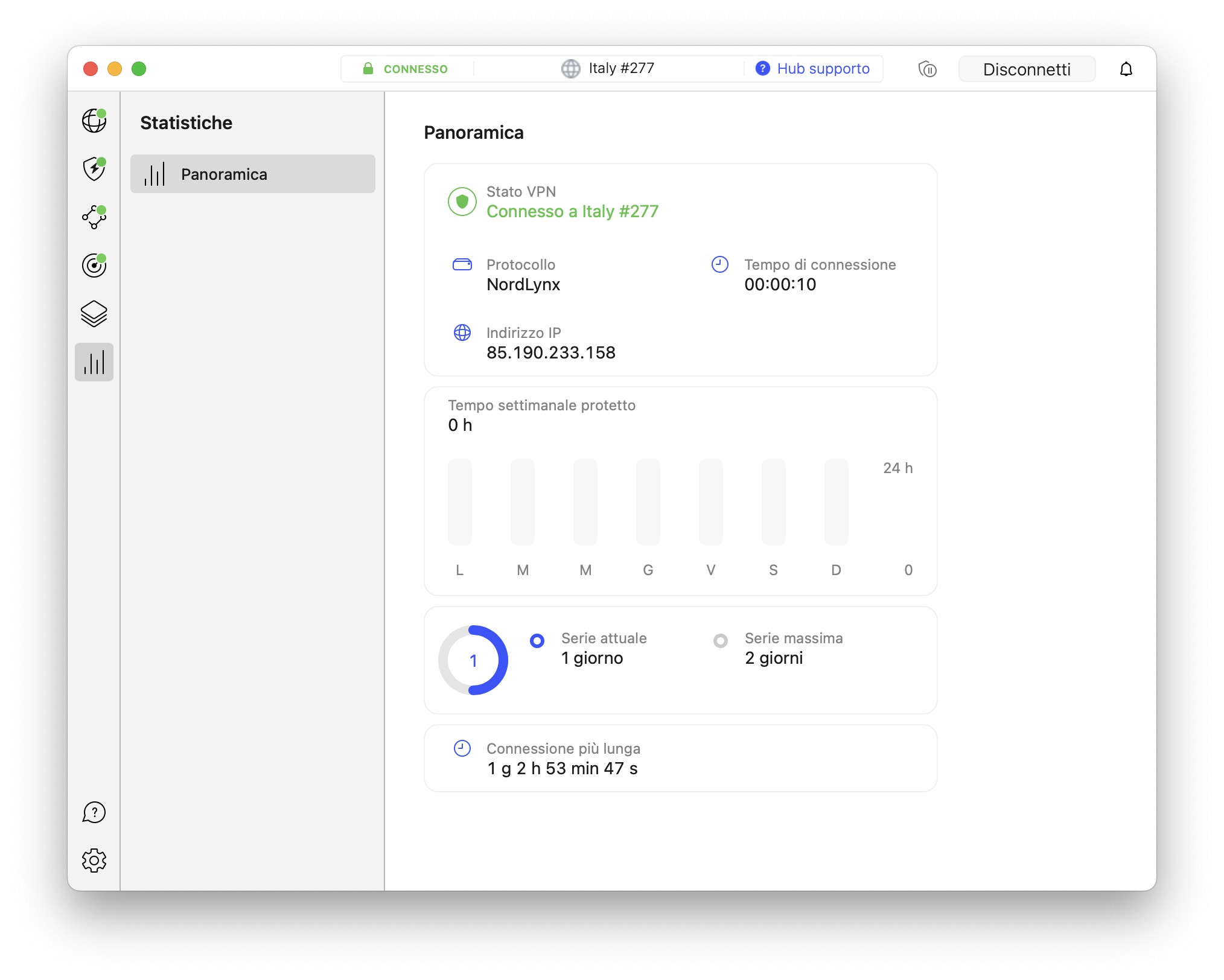Image resolution: width=1224 pixels, height=980 pixels.
Task: Click the NordLynx protocol value
Action: [x=523, y=284]
